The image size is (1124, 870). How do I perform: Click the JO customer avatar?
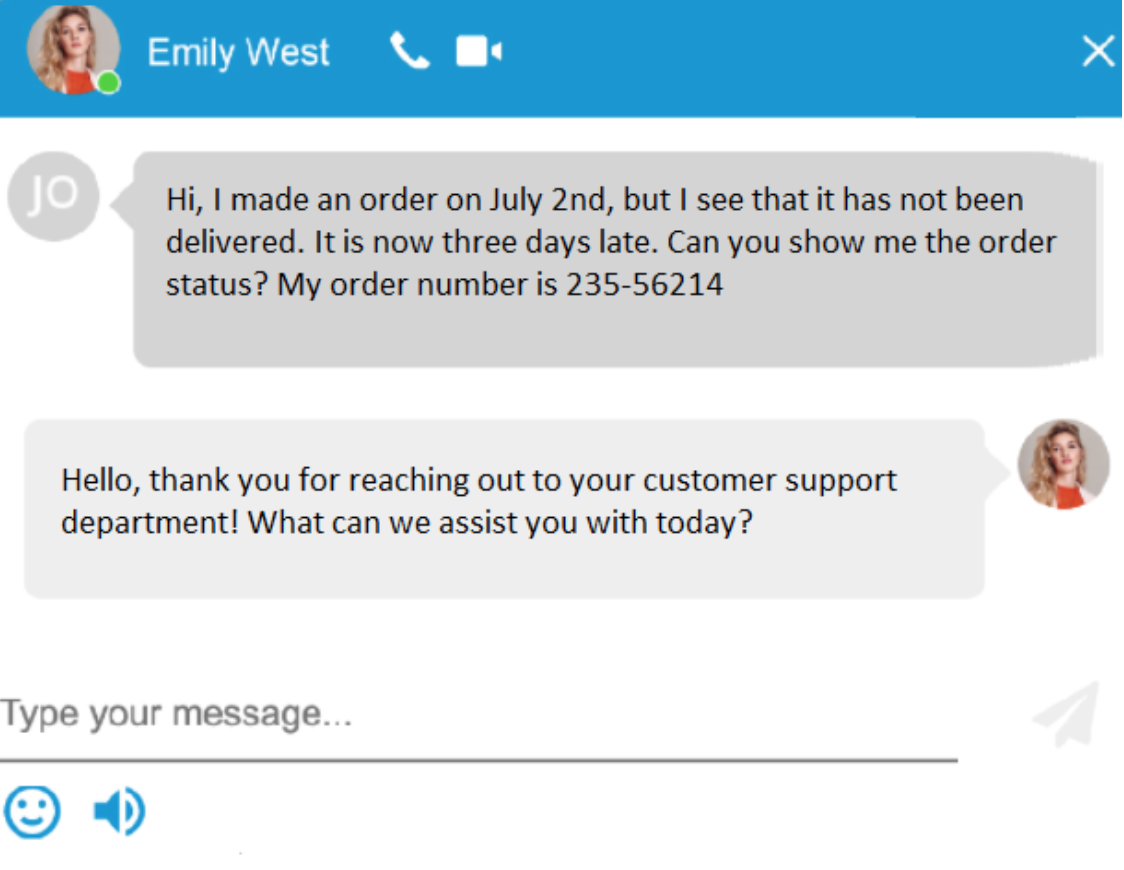tap(53, 197)
